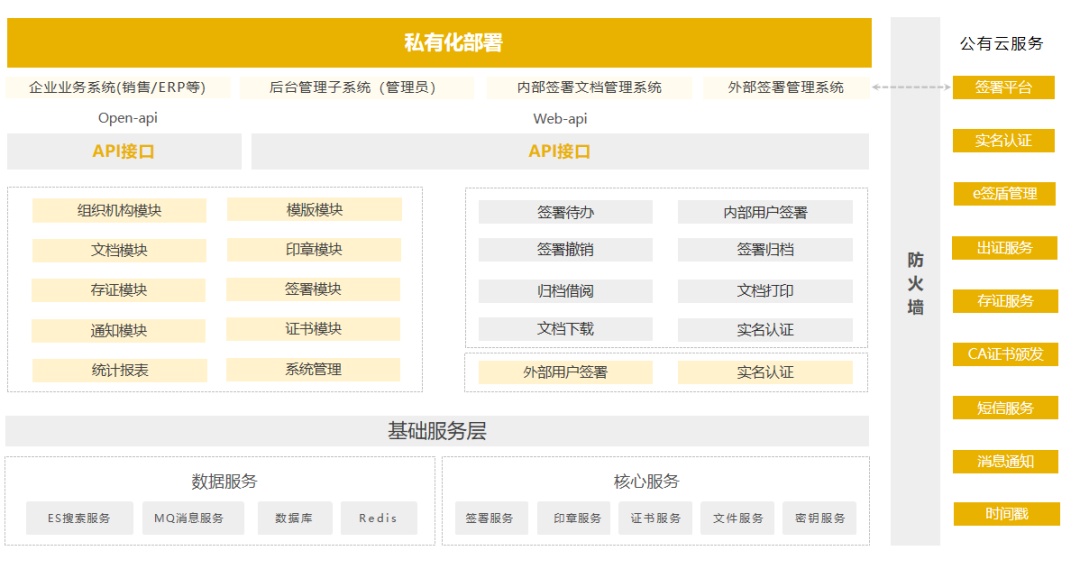The image size is (1080, 569).
Task: Click the 内部签署文档管理系统 box
Action: coord(589,88)
